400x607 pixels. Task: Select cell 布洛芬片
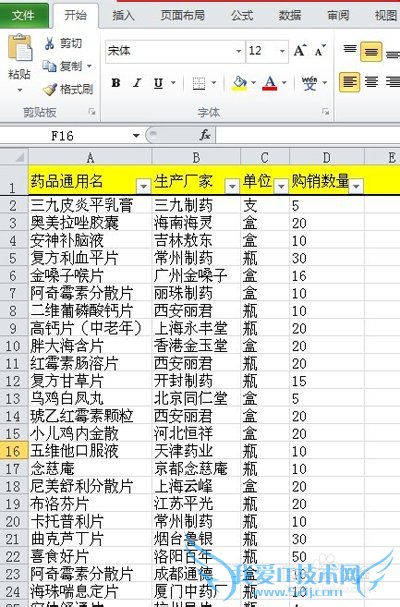tap(90, 504)
